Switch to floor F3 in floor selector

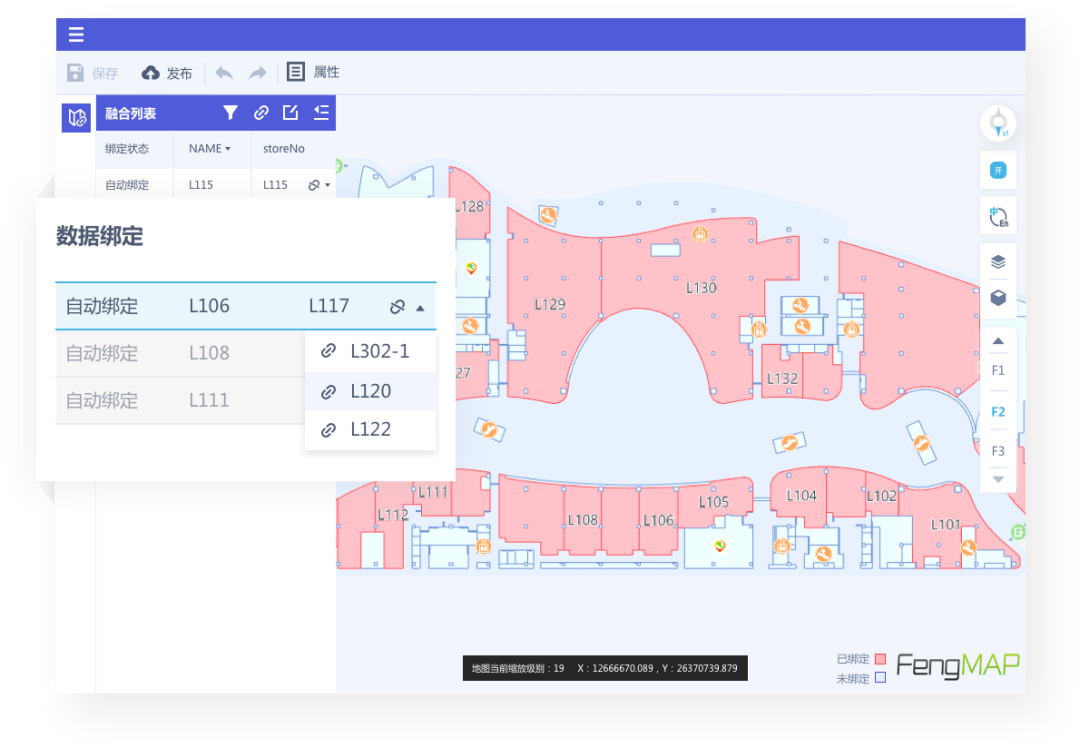tap(997, 451)
